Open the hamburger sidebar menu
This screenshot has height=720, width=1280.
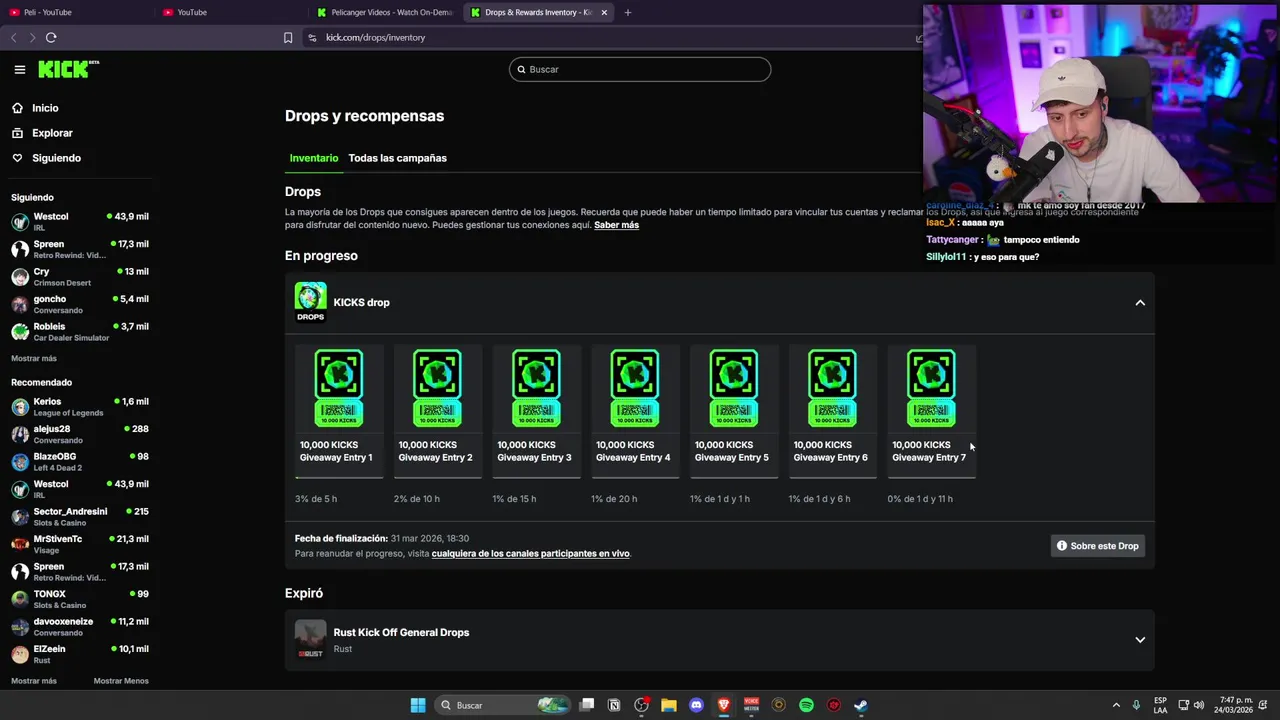click(x=19, y=69)
